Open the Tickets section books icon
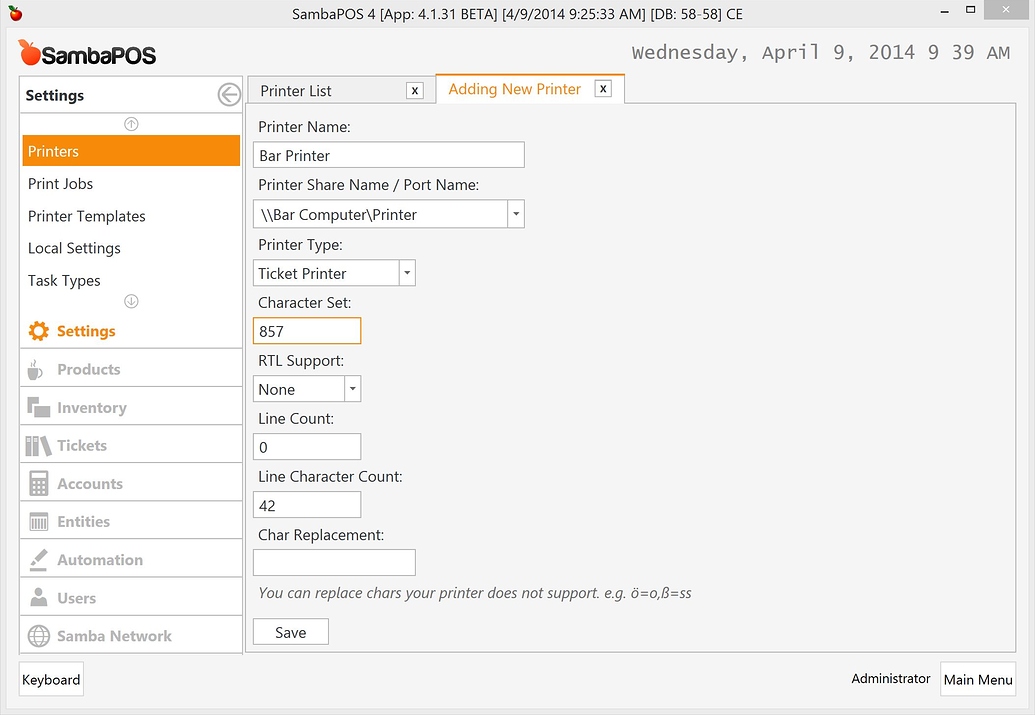This screenshot has width=1035, height=715. [x=39, y=445]
